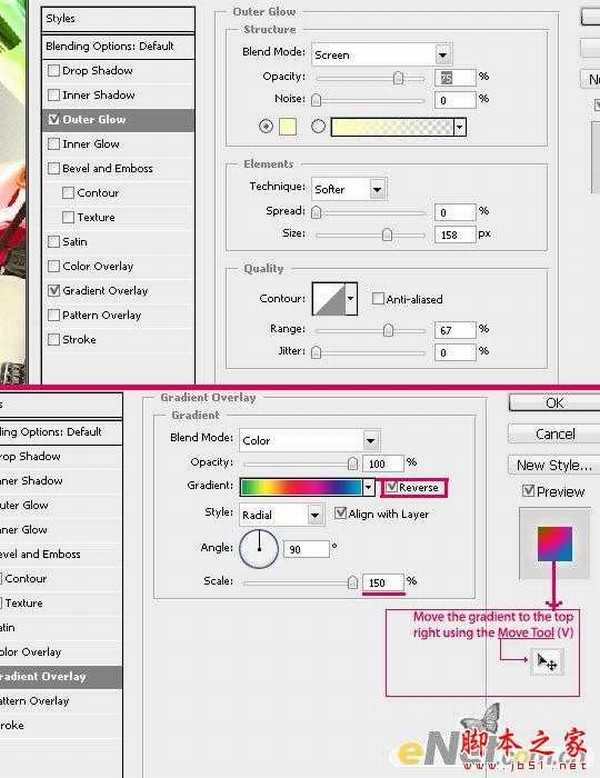
Task: Toggle the Reverse gradient checkbox
Action: (x=392, y=487)
